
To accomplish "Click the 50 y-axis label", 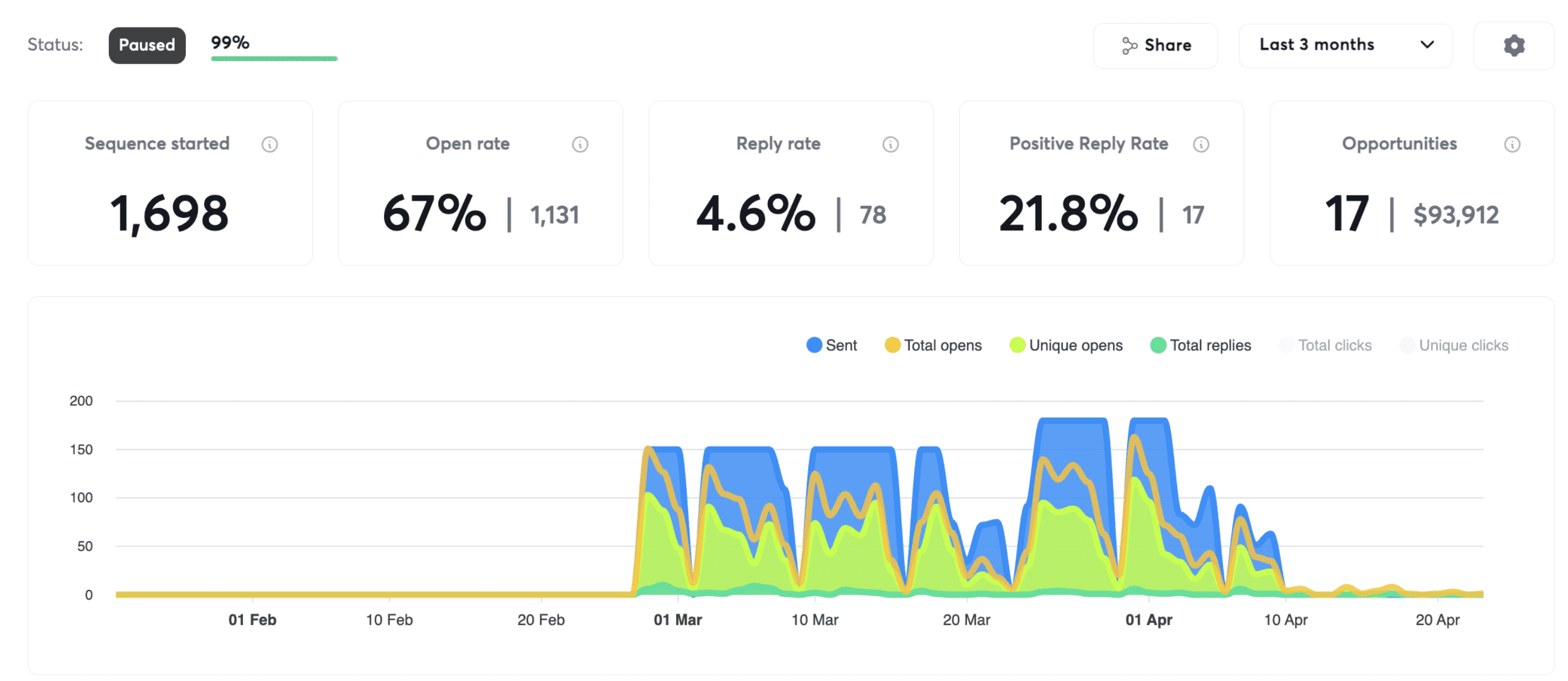I will coord(85,546).
